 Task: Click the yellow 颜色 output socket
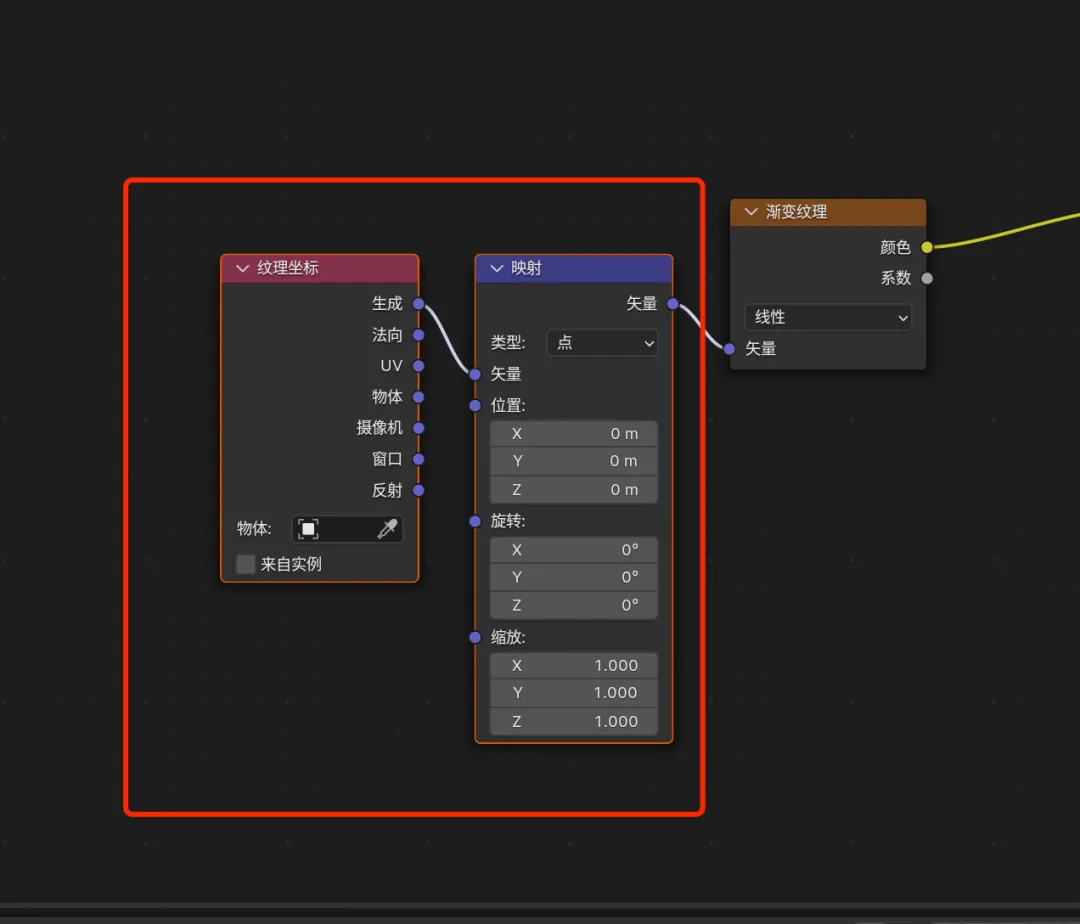coord(927,247)
